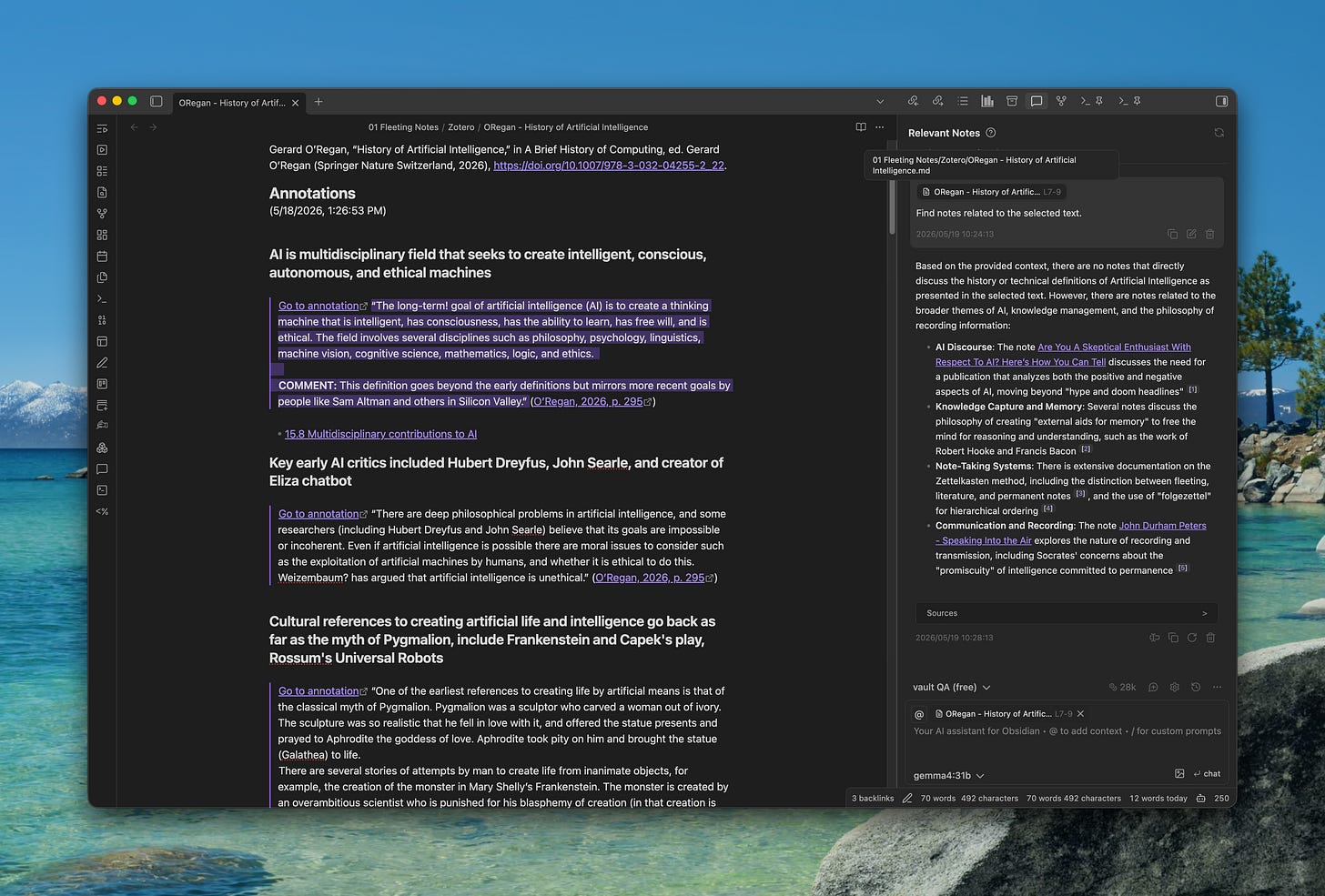The image size is (1325, 896).
Task: Remove the ORegan context chip in chat input
Action: (x=1080, y=714)
